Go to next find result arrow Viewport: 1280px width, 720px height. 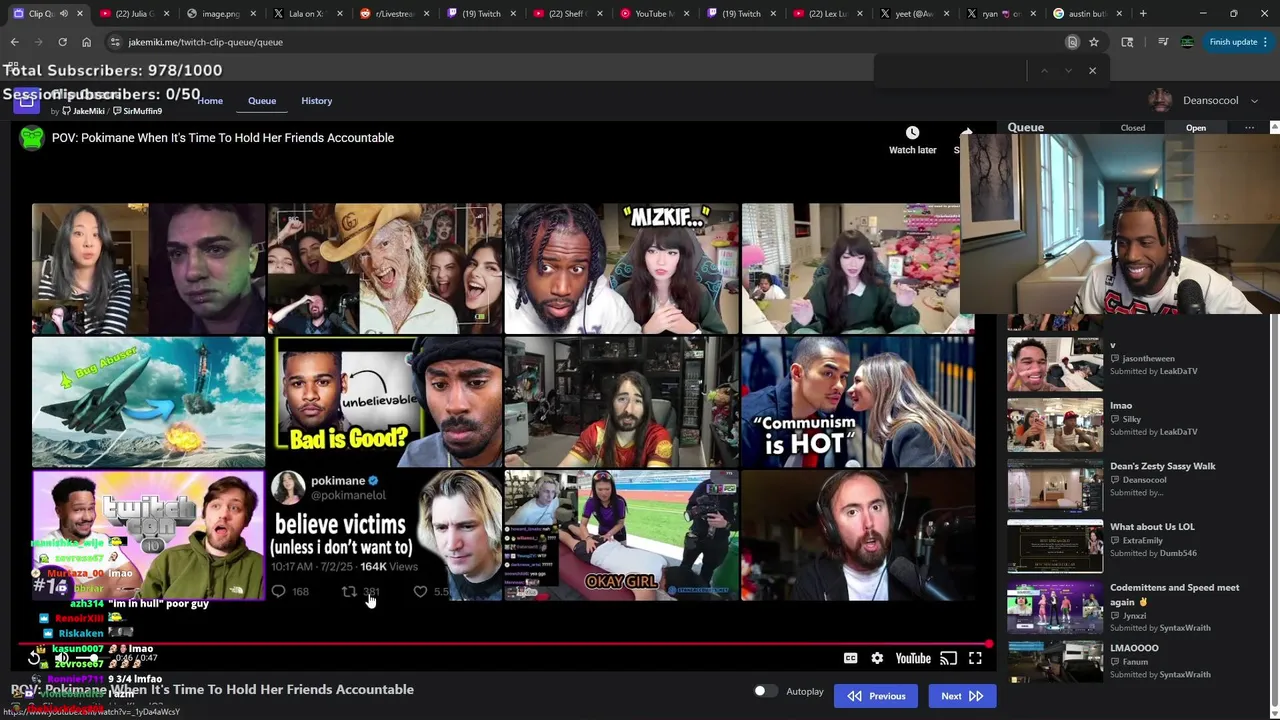click(1068, 71)
